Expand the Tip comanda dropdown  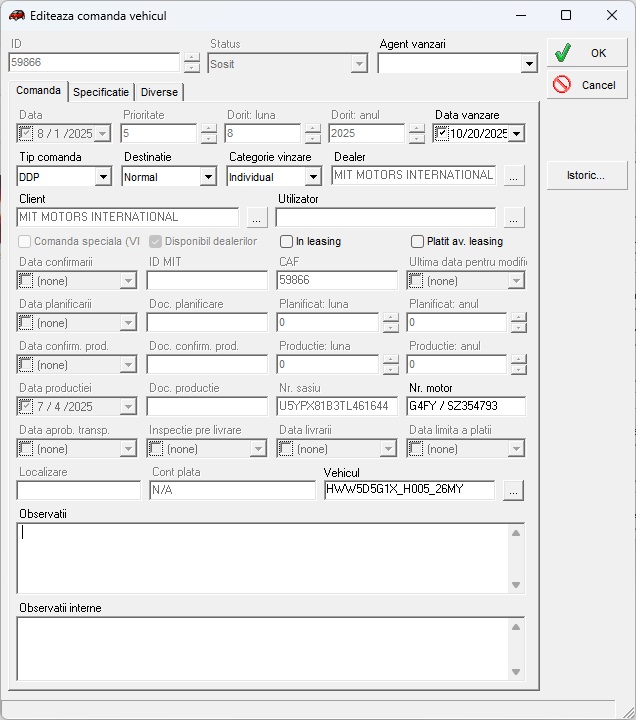103,177
